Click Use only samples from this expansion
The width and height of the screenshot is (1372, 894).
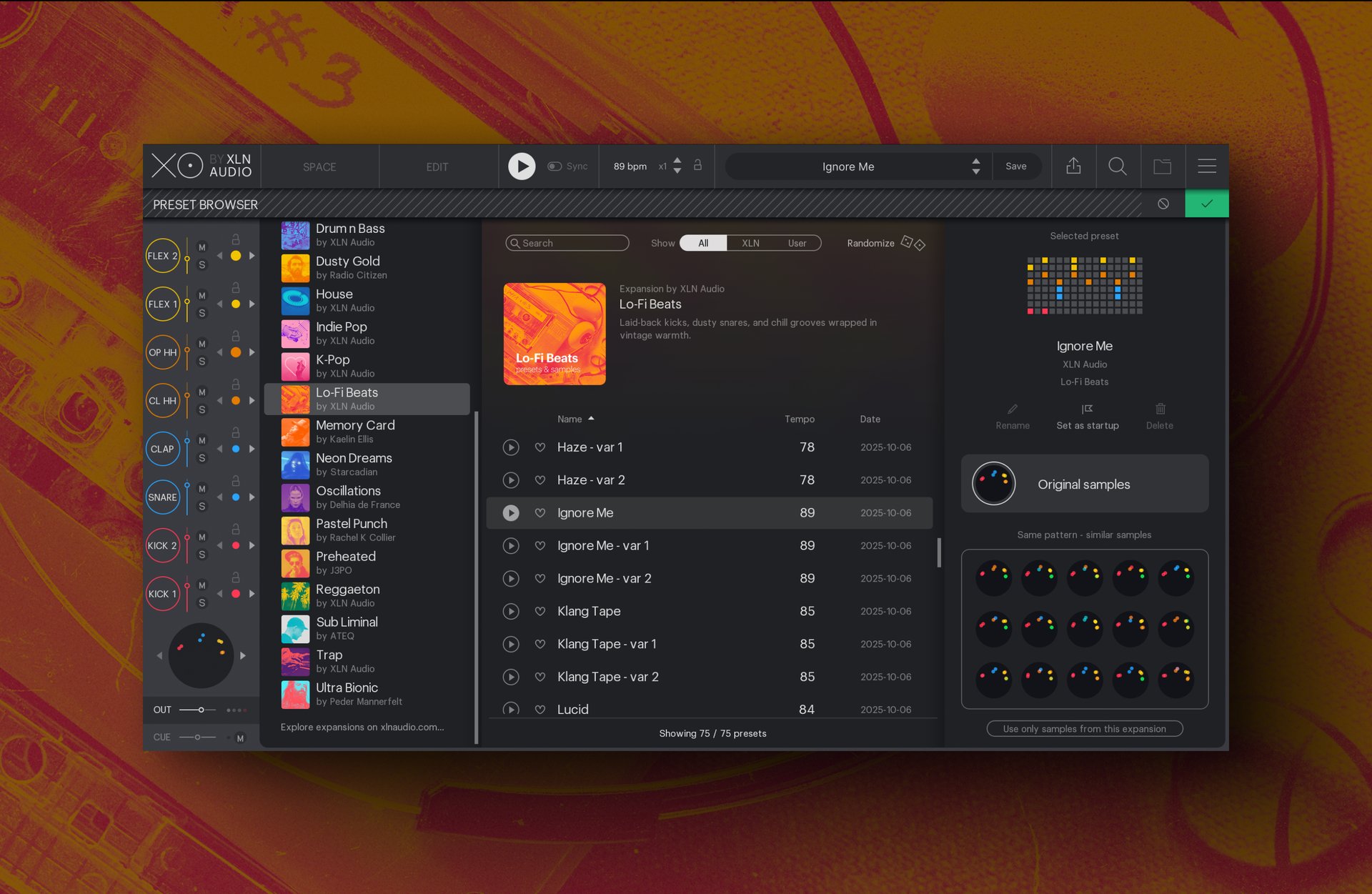[x=1084, y=729]
